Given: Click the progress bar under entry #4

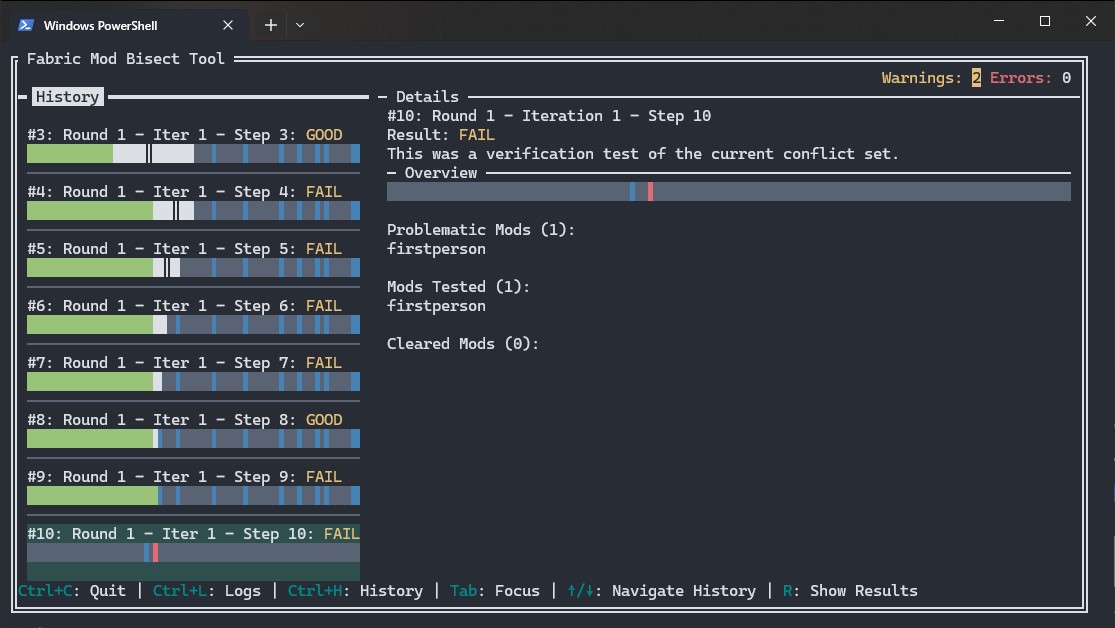Looking at the screenshot, I should click(x=193, y=211).
